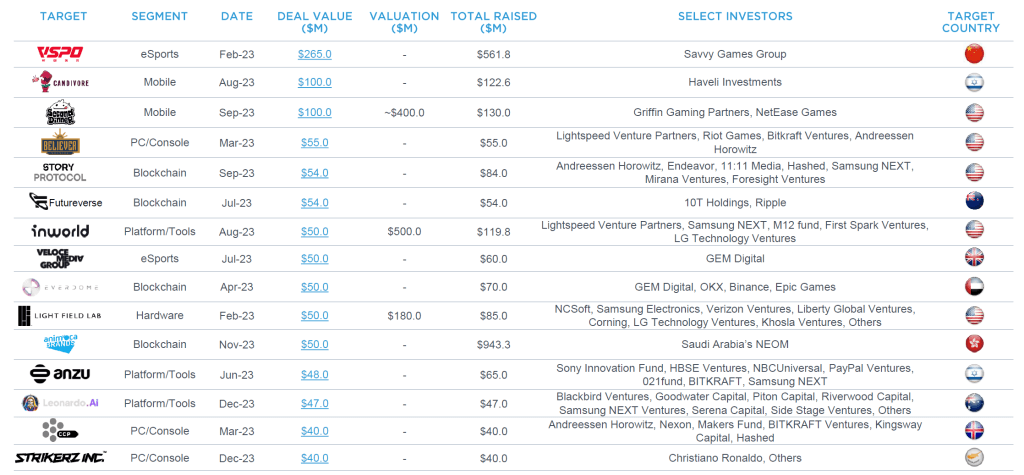The width and height of the screenshot is (1024, 475).
Task: Select the Light Field Lab logo
Action: (59, 316)
